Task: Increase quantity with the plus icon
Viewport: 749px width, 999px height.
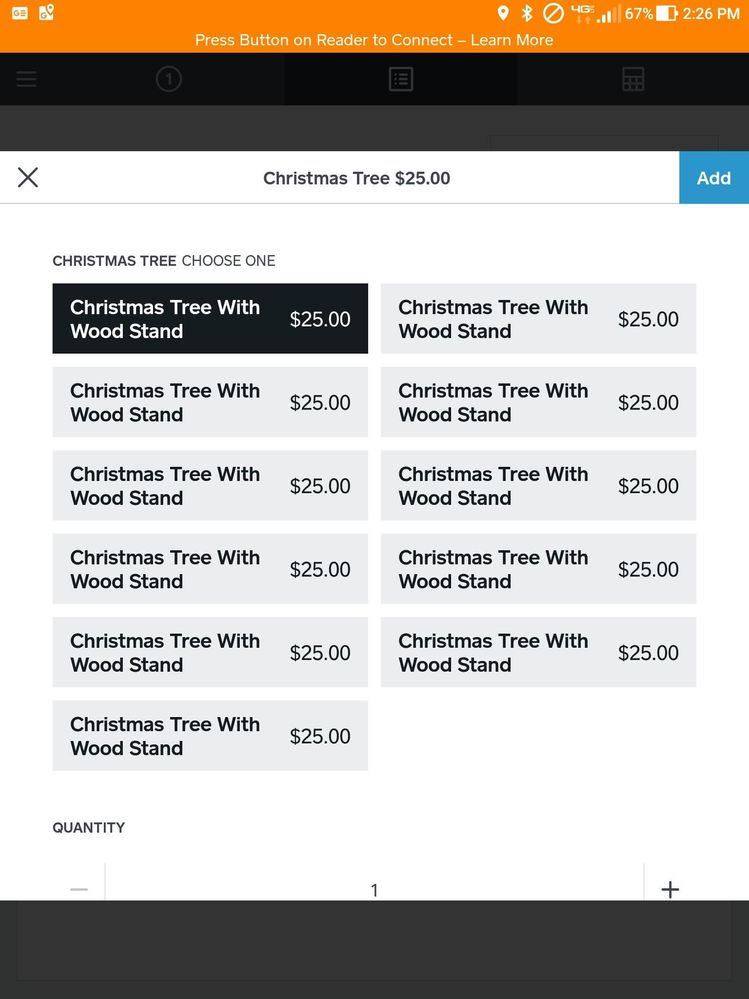Action: coord(670,889)
